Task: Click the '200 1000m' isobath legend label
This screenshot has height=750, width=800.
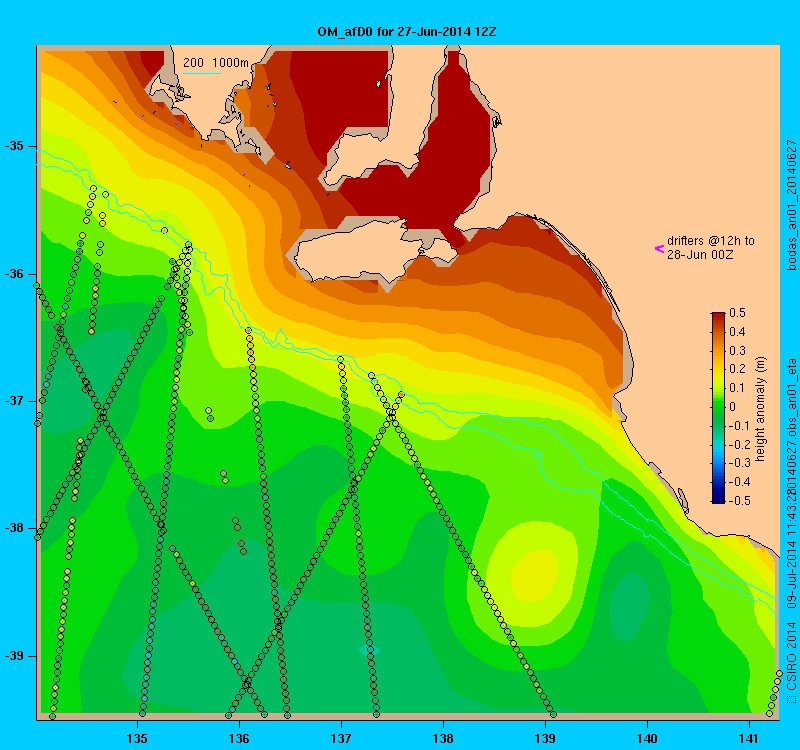Action: coord(216,63)
